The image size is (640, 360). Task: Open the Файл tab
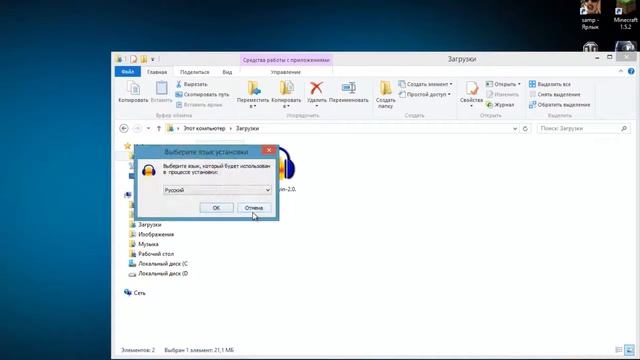128,72
